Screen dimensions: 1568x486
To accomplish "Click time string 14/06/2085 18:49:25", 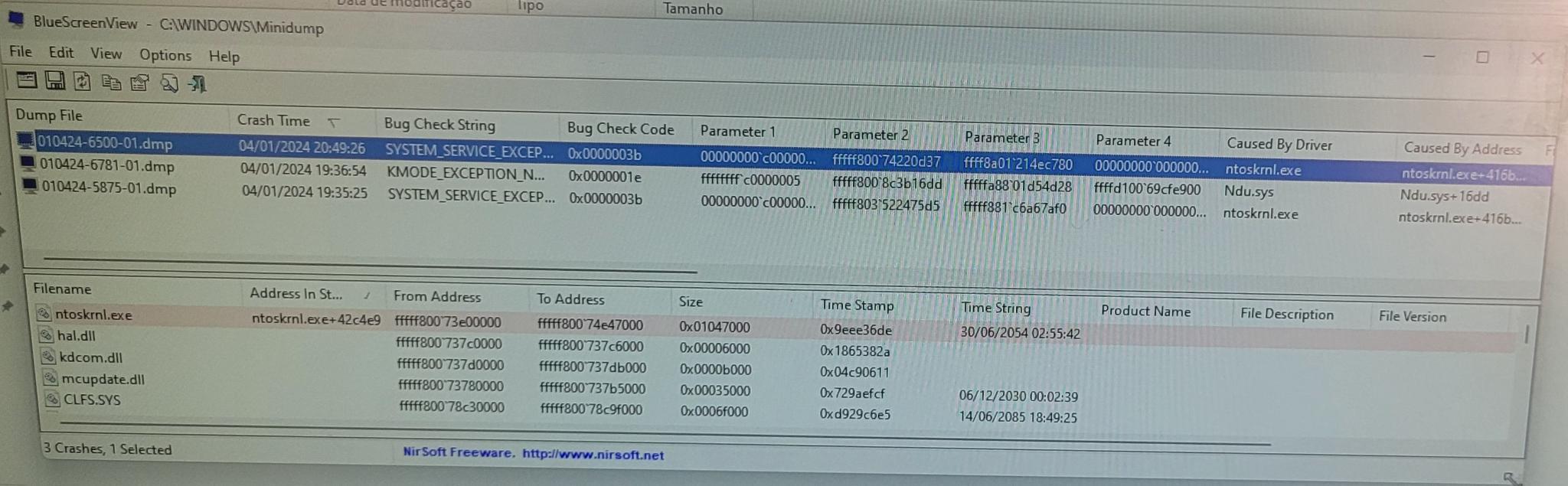I will [x=1018, y=418].
